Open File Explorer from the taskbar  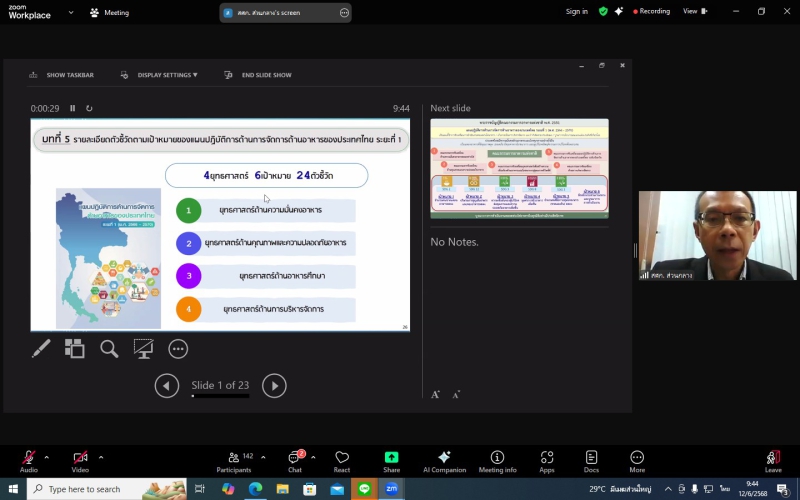(283, 489)
